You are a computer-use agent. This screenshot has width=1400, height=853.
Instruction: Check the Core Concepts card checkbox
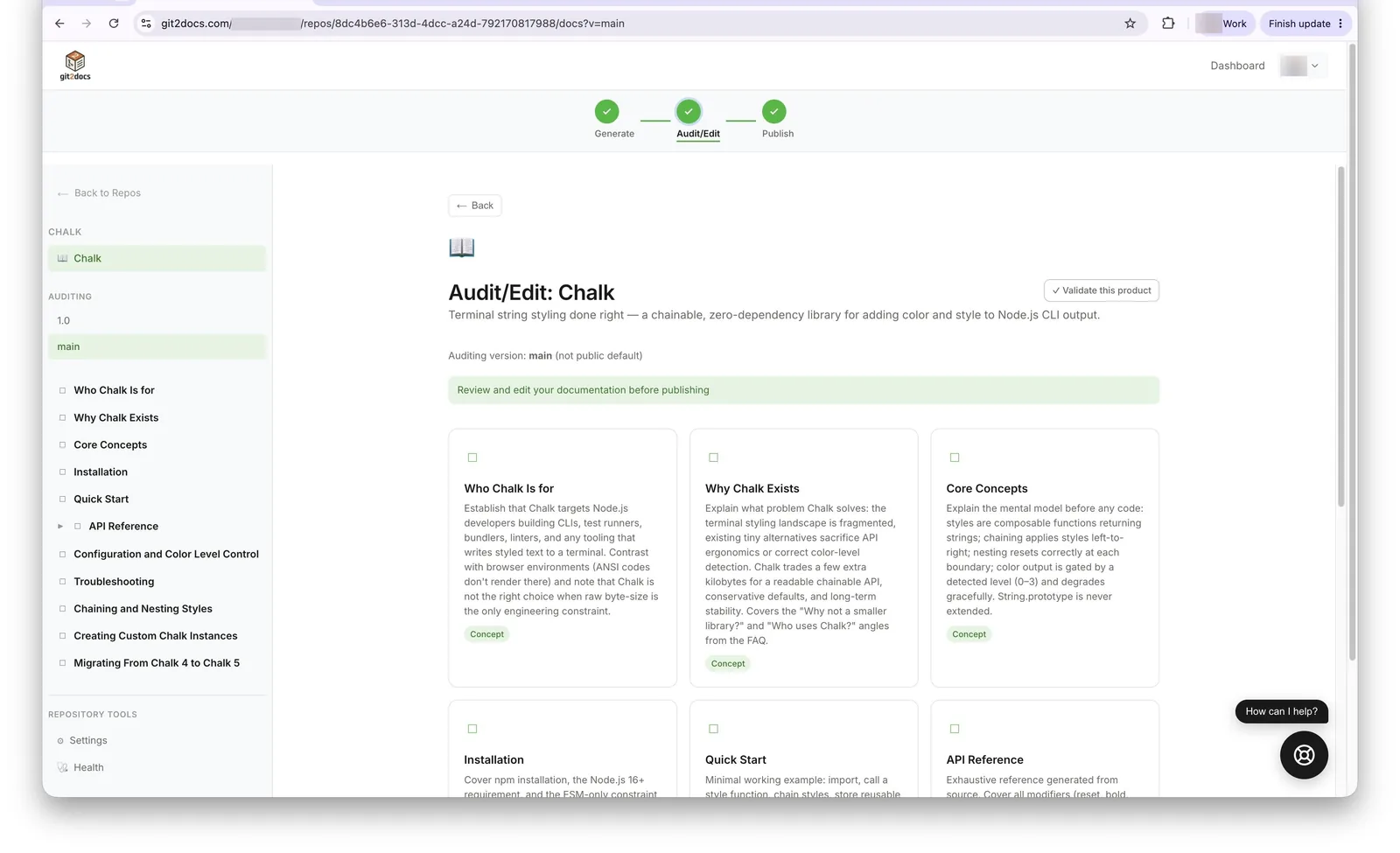point(955,458)
